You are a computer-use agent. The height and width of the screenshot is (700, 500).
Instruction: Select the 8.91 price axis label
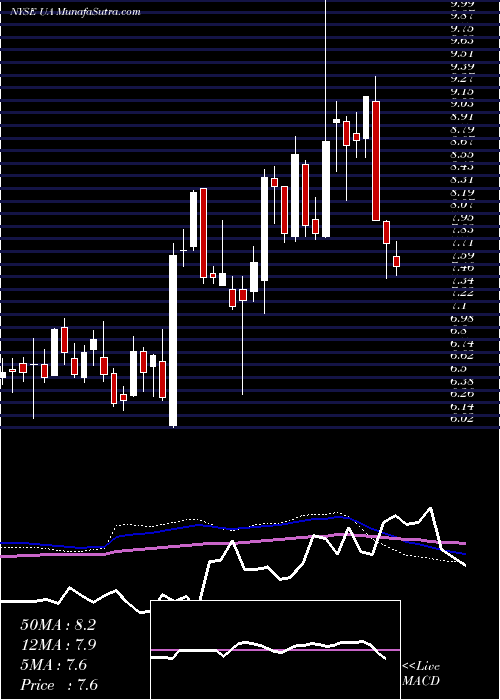tap(462, 117)
